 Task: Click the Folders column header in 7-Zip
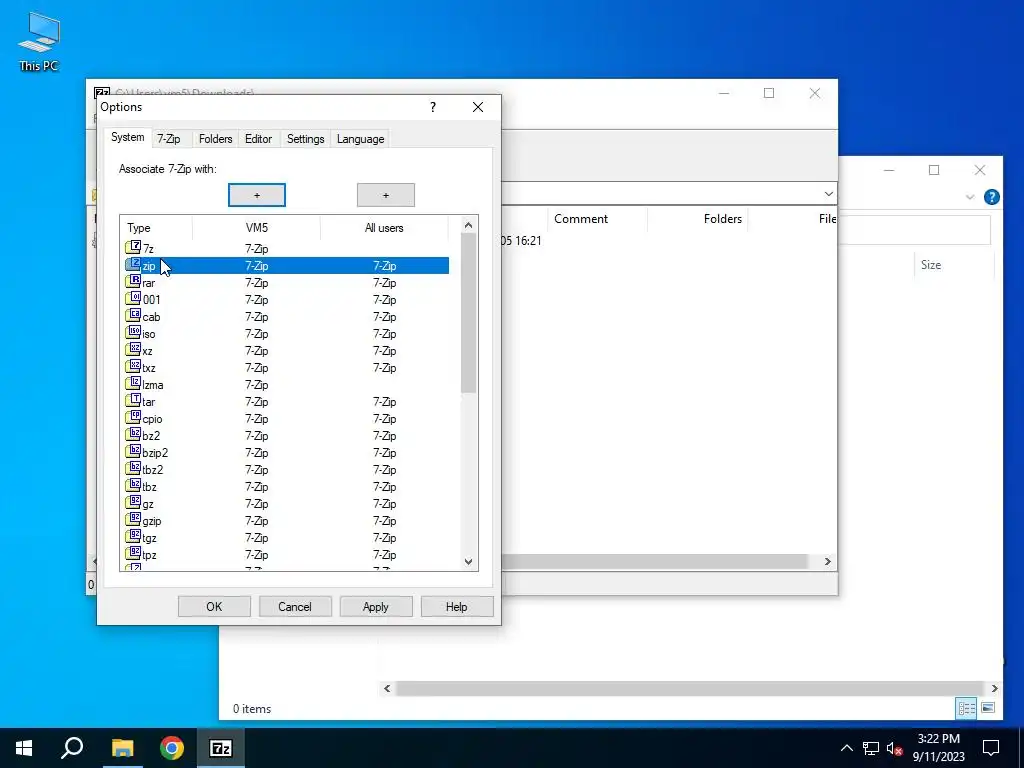coord(699,219)
